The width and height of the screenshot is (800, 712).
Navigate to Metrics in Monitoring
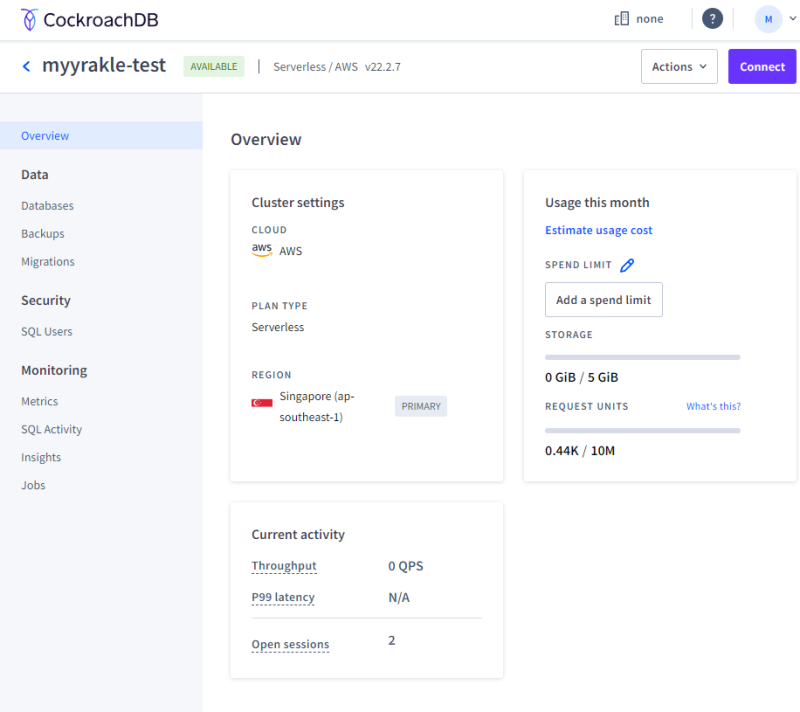pyautogui.click(x=39, y=402)
